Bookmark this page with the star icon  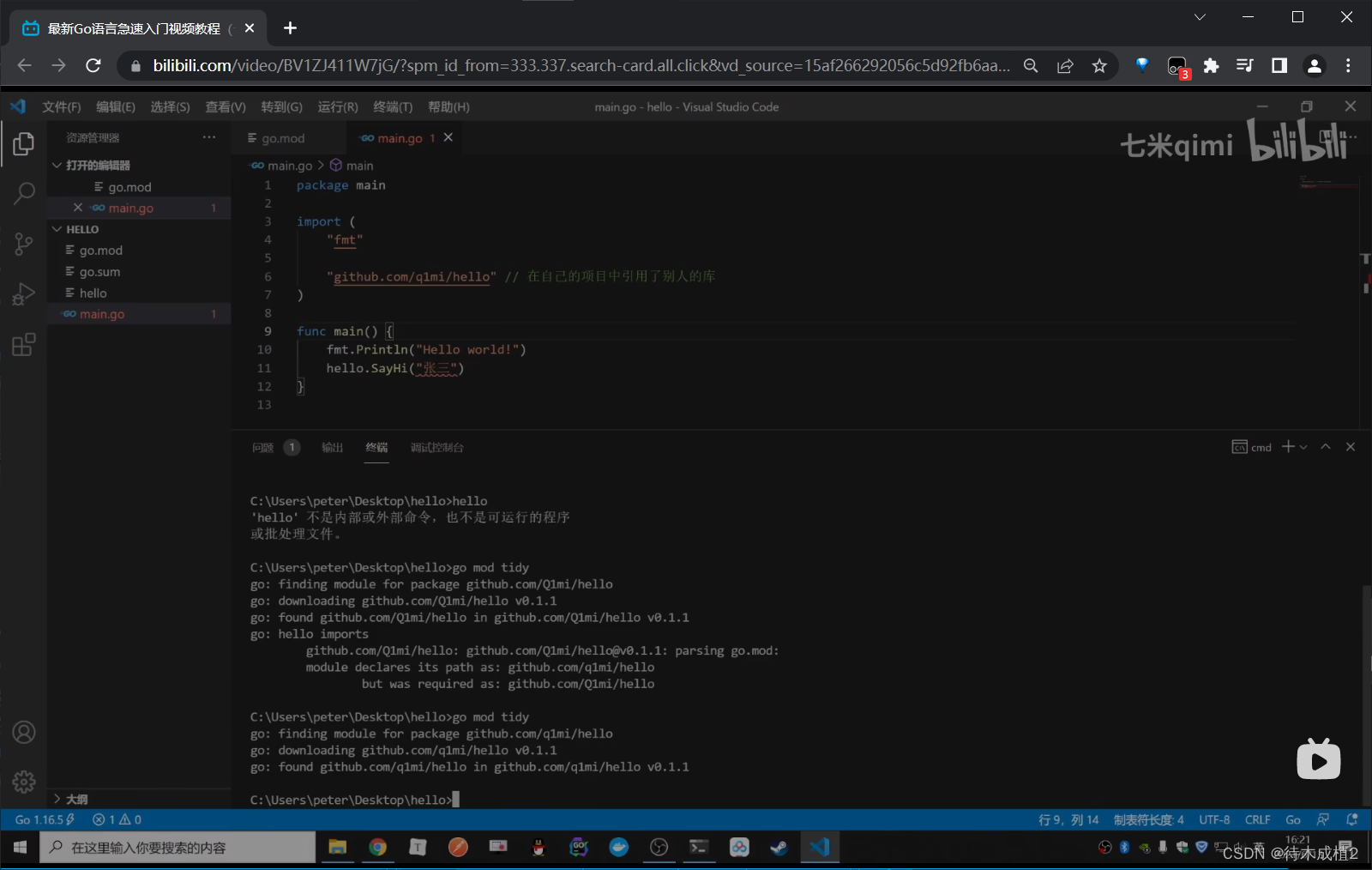[1099, 66]
